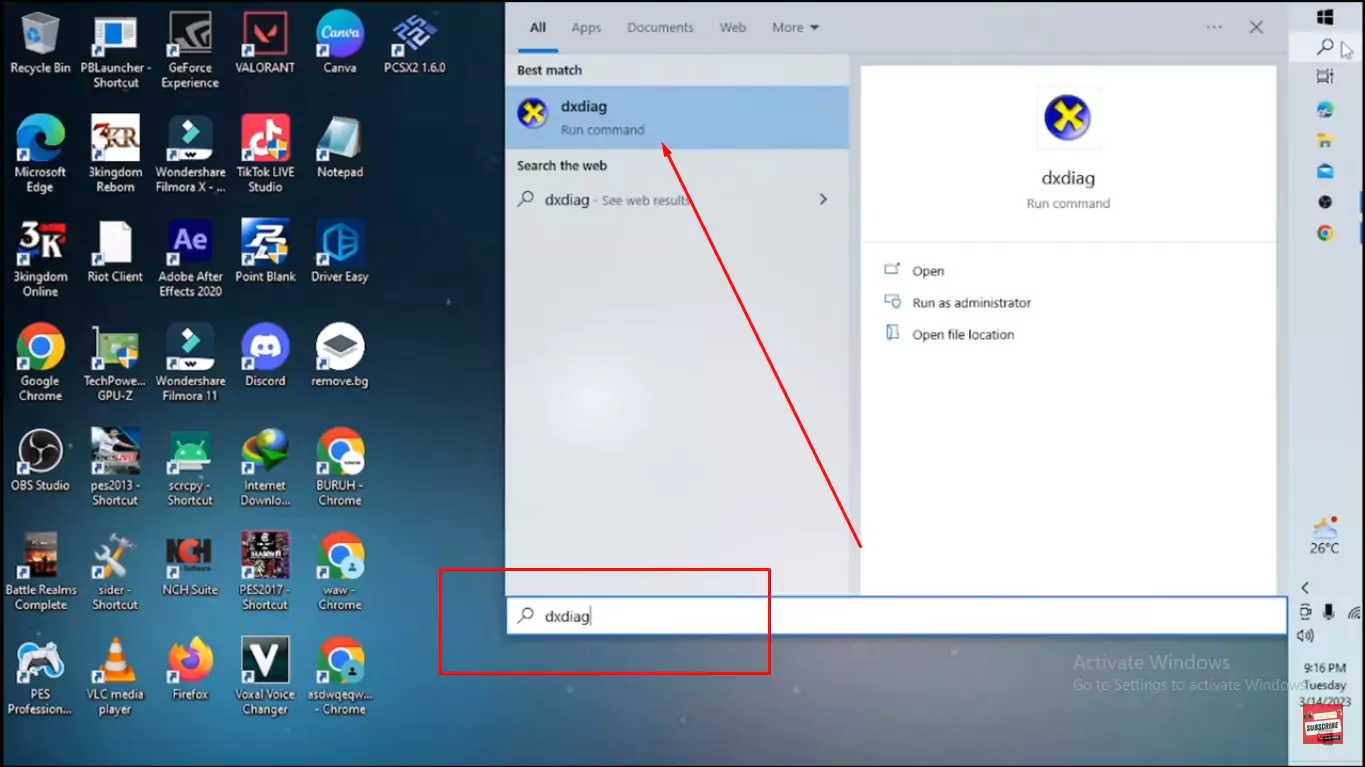Open the 26°C weather widget
The image size is (1365, 767).
[x=1326, y=536]
